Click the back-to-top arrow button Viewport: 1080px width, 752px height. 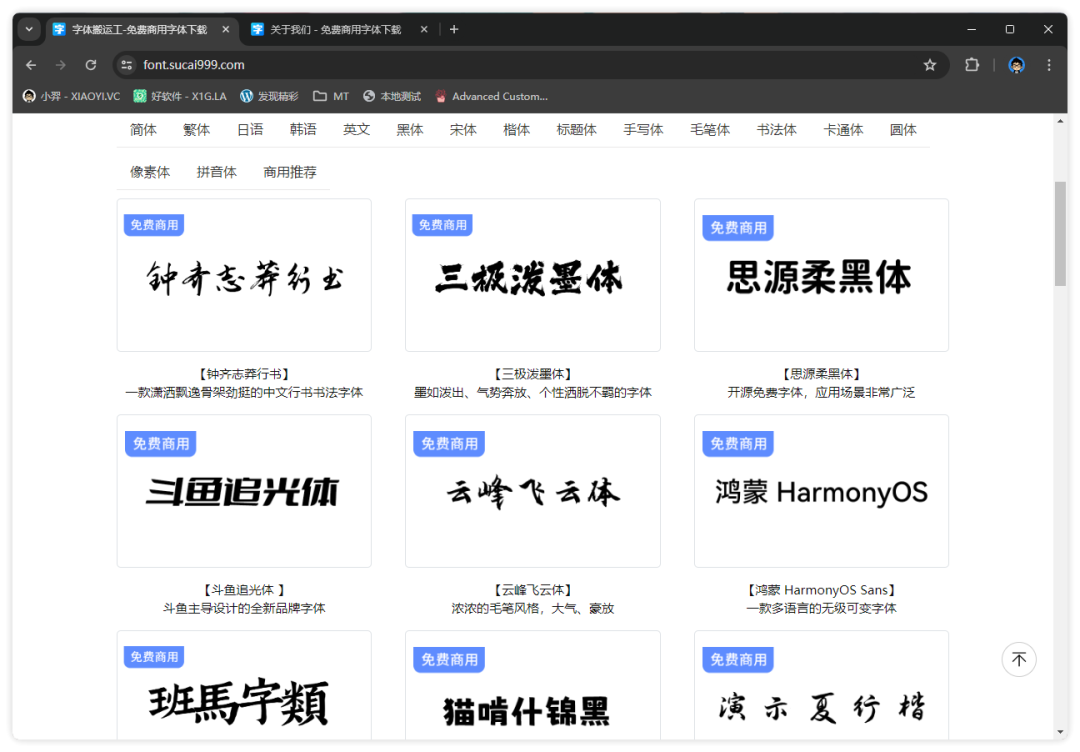tap(1019, 660)
